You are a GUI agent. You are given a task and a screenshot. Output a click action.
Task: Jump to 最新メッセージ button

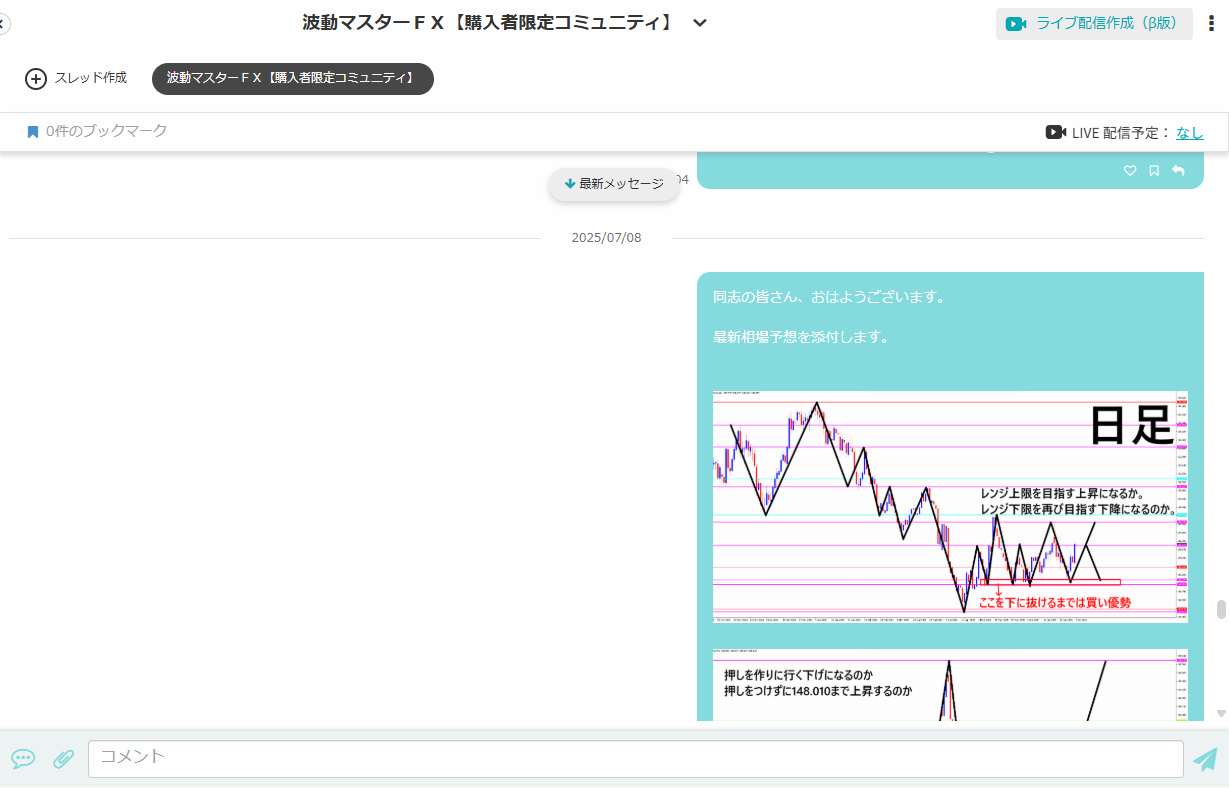click(x=613, y=184)
